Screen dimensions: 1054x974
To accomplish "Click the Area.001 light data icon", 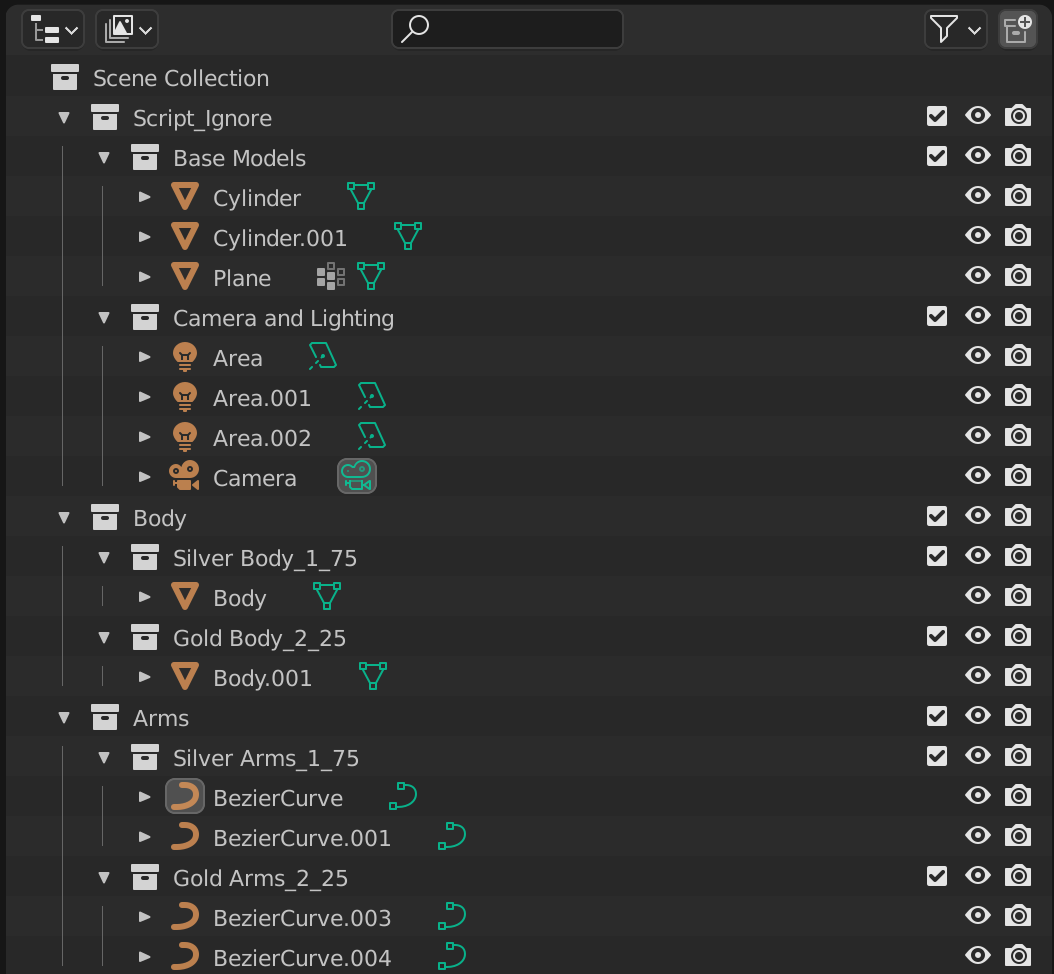I will tap(372, 396).
